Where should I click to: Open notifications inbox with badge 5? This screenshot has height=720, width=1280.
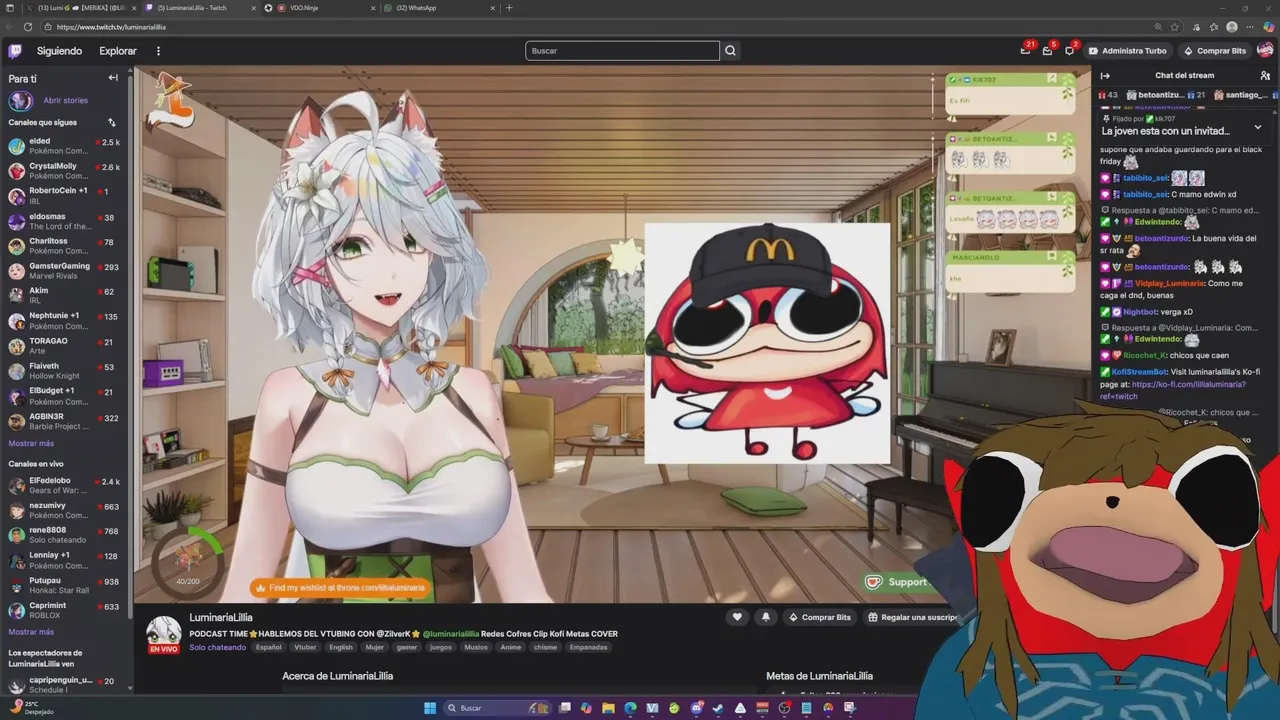click(x=1047, y=50)
